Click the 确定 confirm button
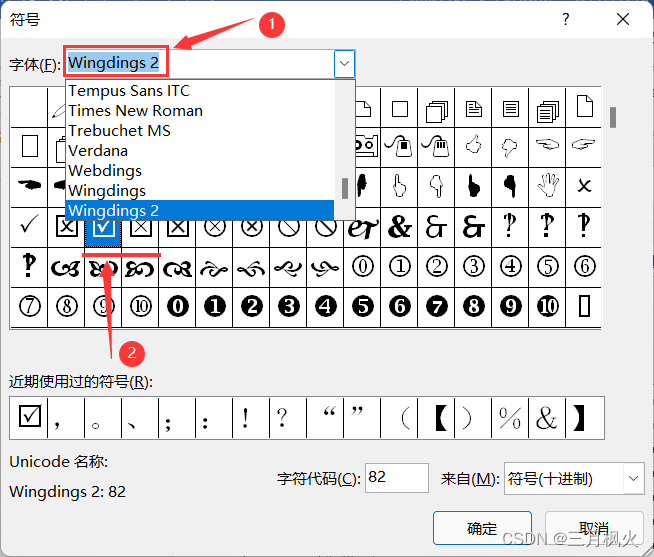Viewport: 654px width, 557px height. pyautogui.click(x=482, y=528)
